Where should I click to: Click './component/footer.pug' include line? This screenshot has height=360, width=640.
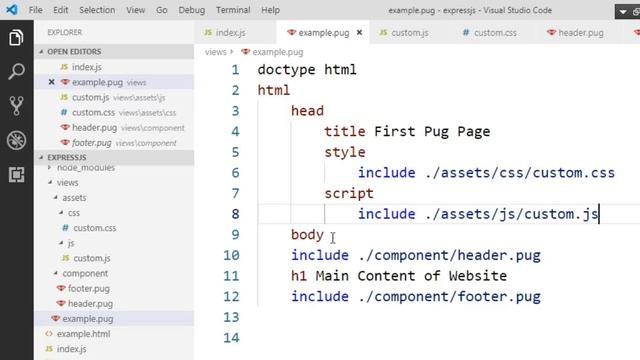pos(416,296)
